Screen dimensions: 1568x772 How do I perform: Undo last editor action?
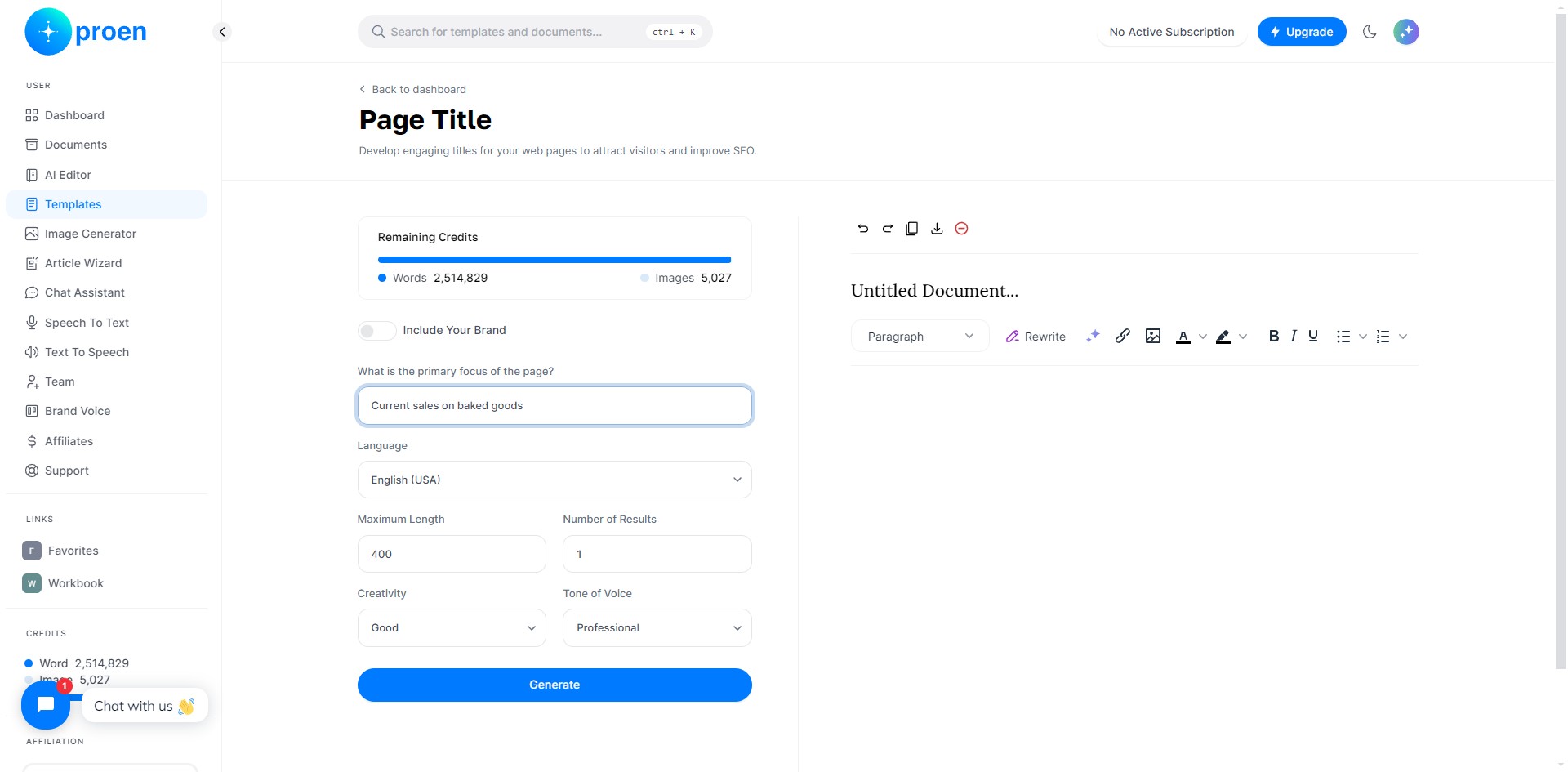pos(863,229)
